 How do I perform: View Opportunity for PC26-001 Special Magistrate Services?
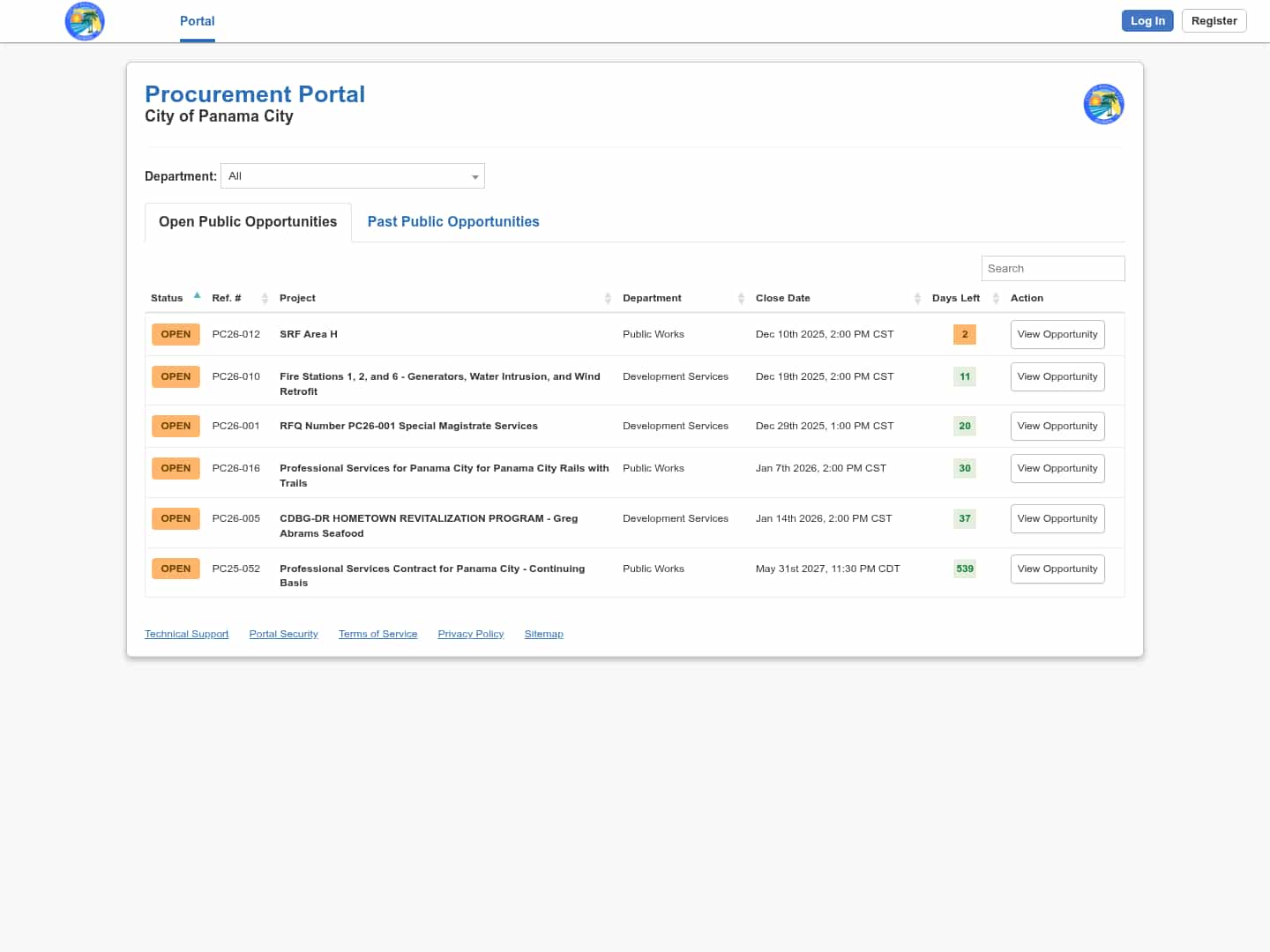pyautogui.click(x=1057, y=427)
